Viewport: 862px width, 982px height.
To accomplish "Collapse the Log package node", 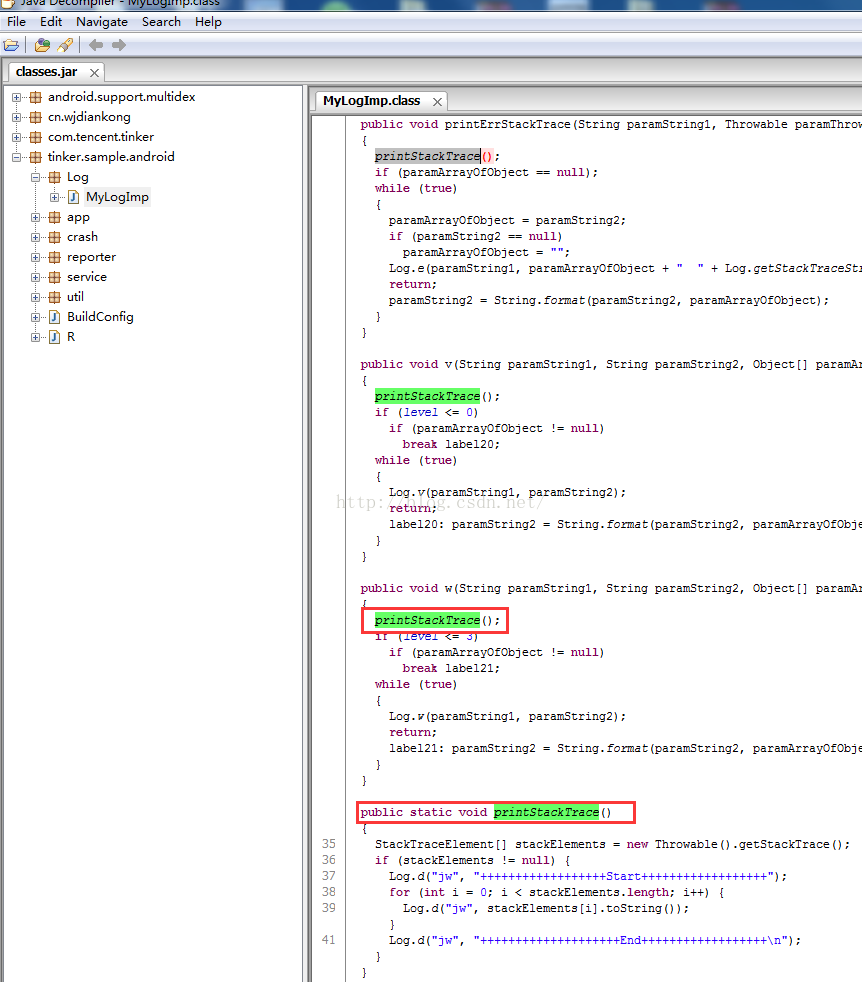I will point(36,177).
